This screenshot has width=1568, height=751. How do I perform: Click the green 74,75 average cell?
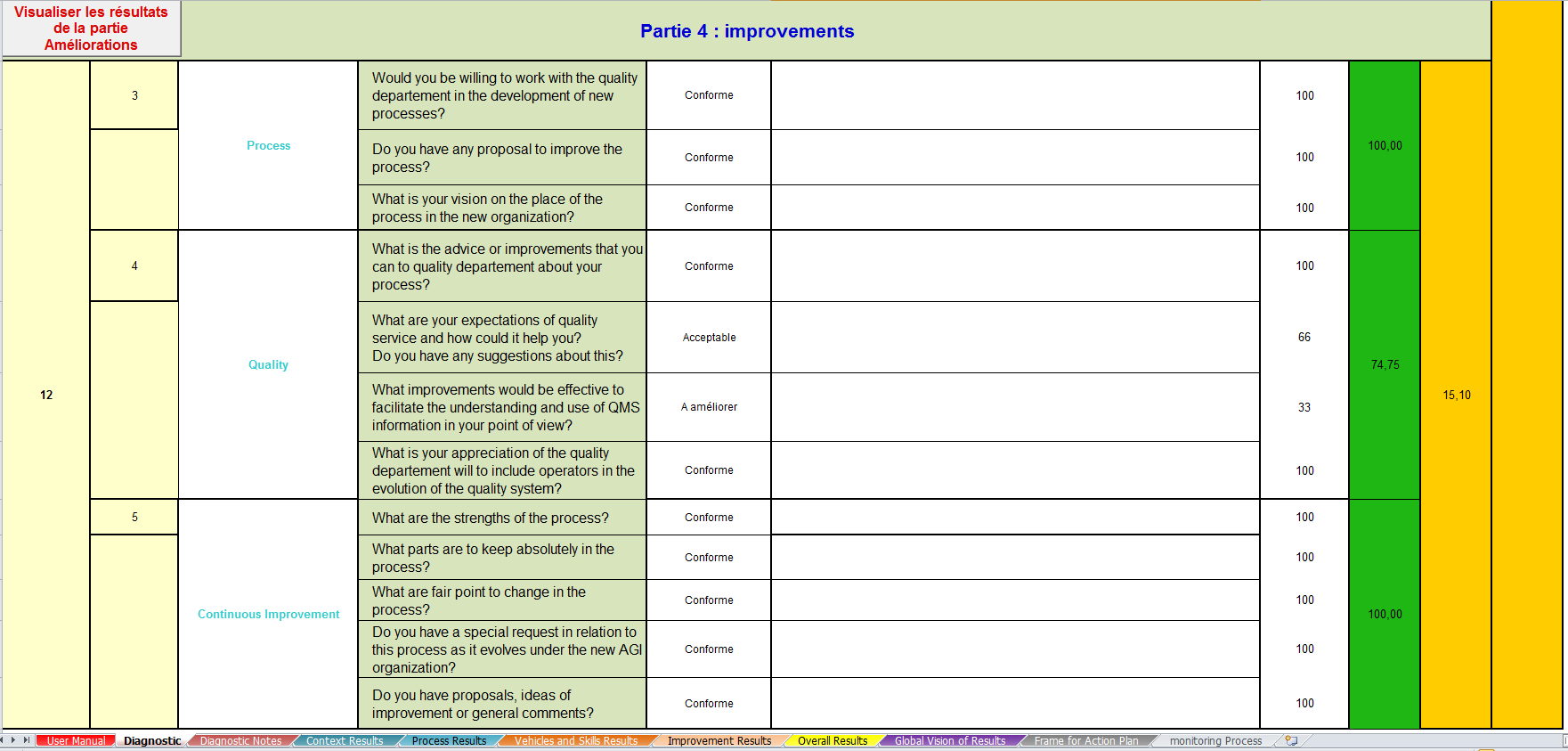point(1385,364)
